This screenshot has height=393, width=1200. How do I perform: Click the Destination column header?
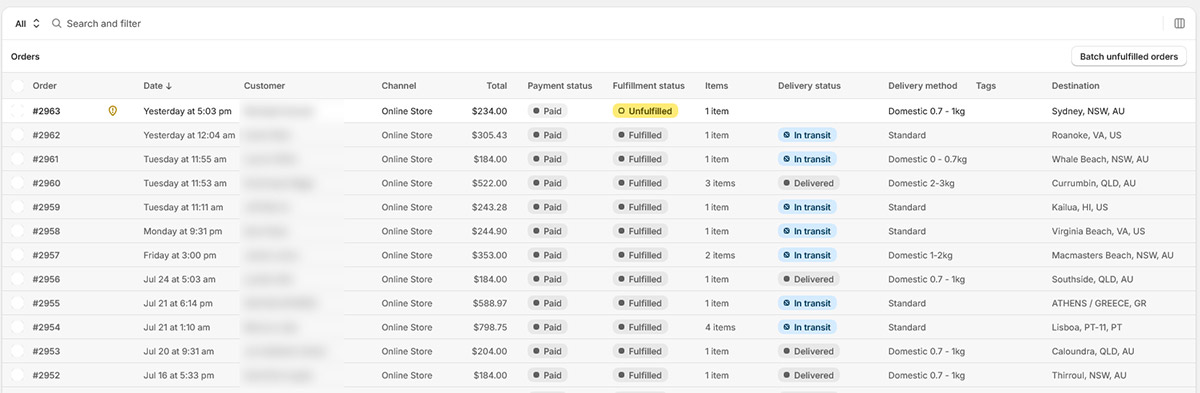(1075, 86)
